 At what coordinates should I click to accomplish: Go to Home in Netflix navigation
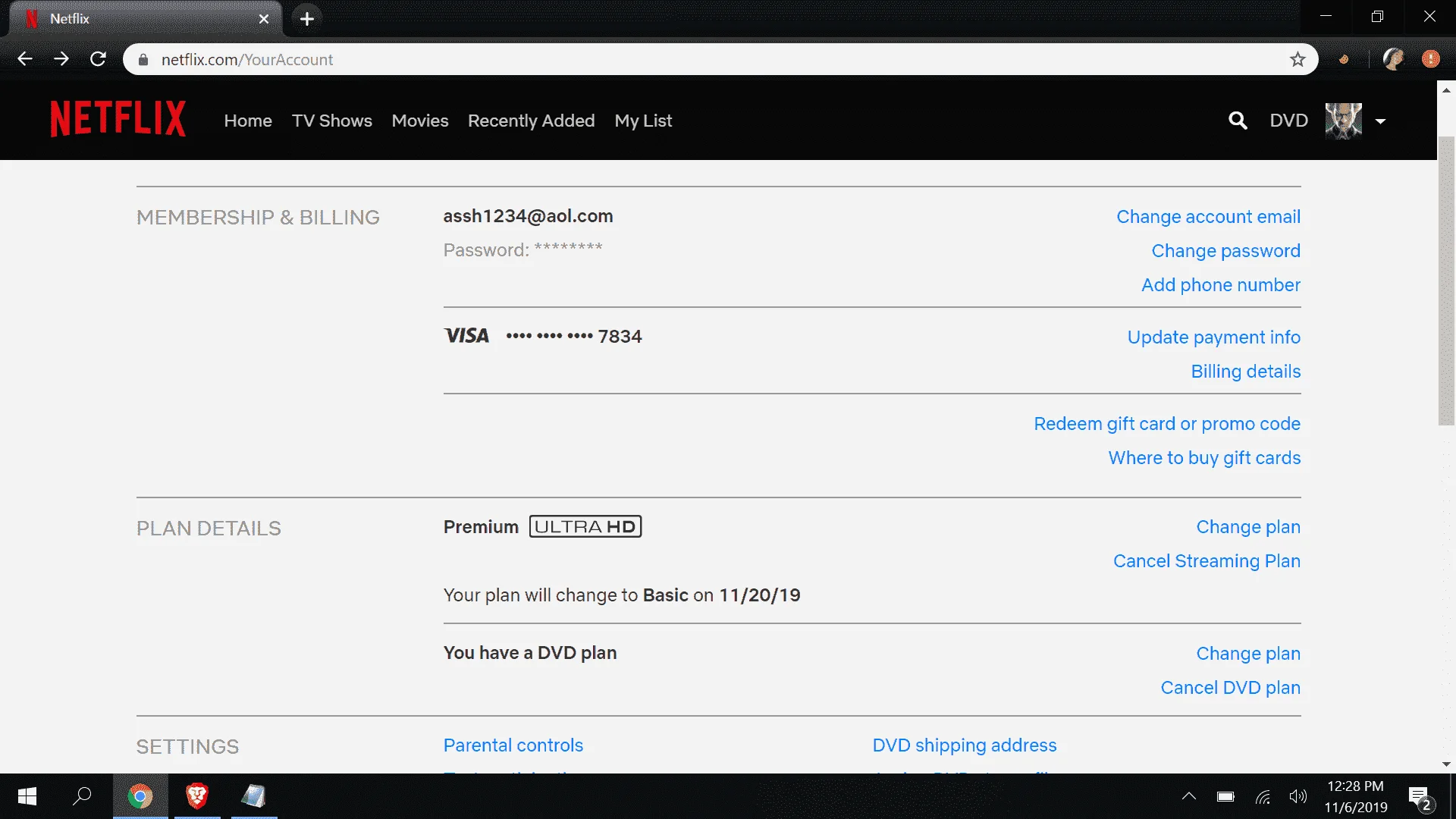point(248,121)
